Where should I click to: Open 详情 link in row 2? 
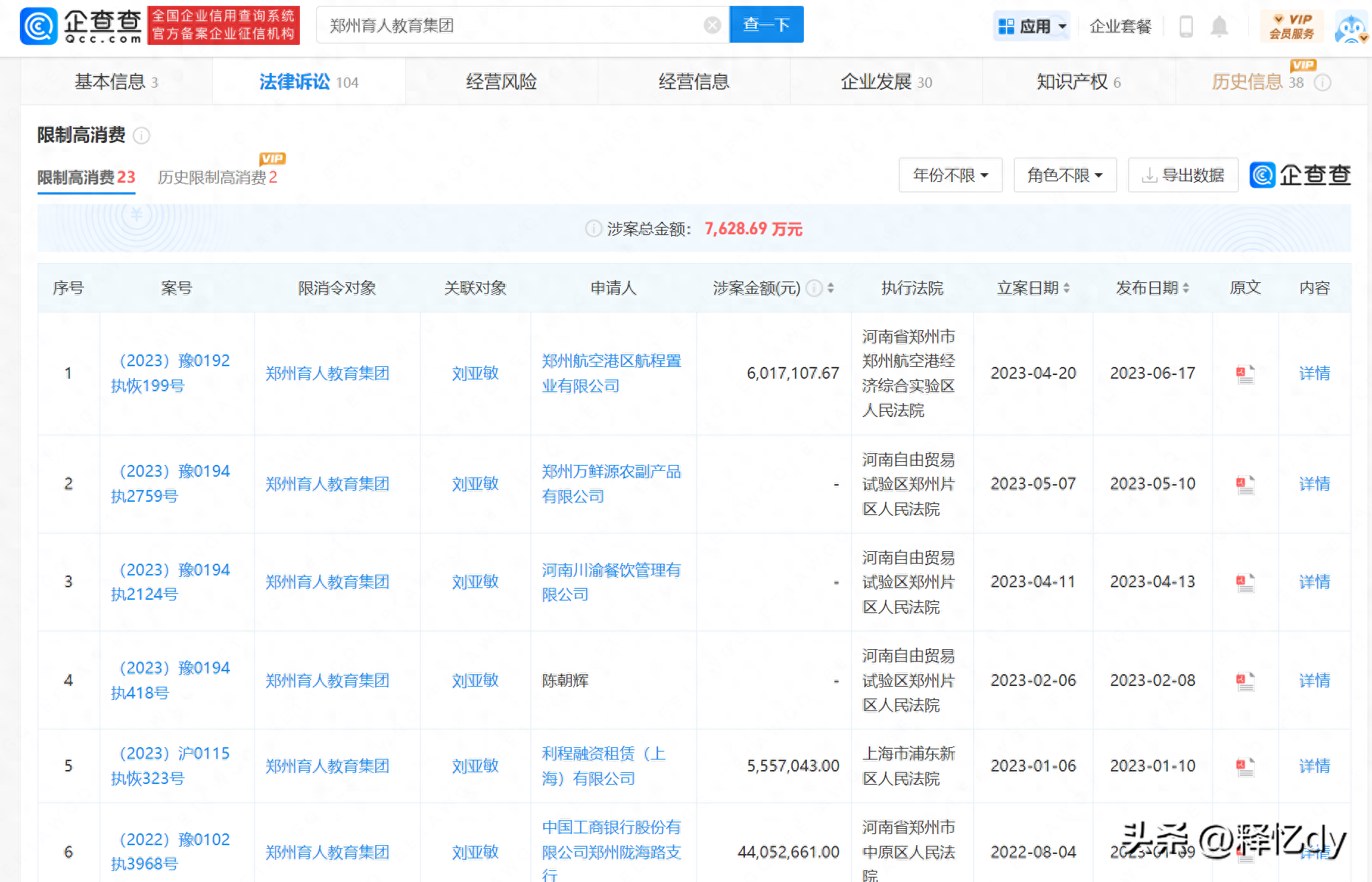coord(1315,483)
